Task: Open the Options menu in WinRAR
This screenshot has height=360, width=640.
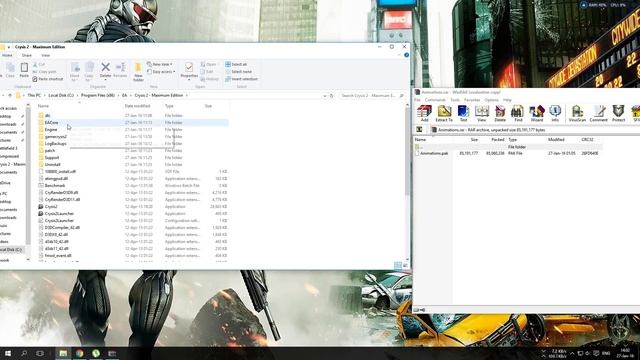Action: [x=492, y=100]
